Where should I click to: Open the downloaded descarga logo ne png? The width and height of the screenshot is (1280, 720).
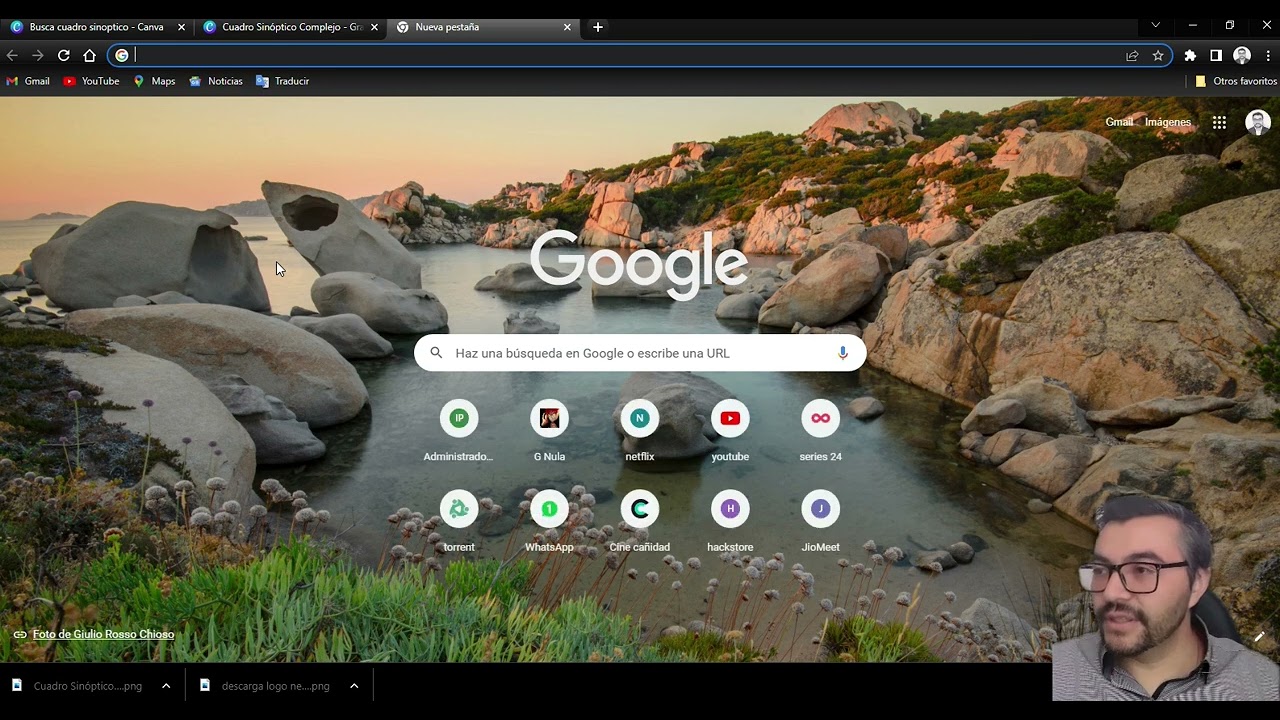(266, 686)
